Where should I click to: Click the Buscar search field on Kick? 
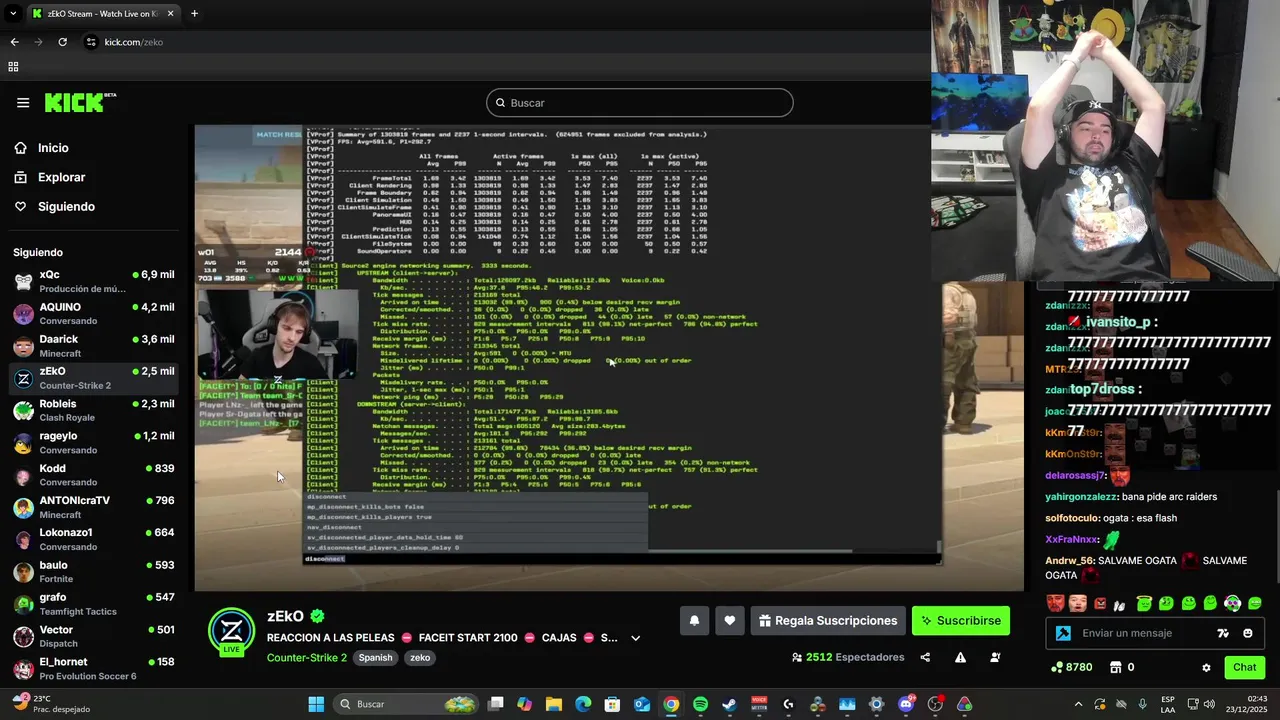[x=640, y=103]
